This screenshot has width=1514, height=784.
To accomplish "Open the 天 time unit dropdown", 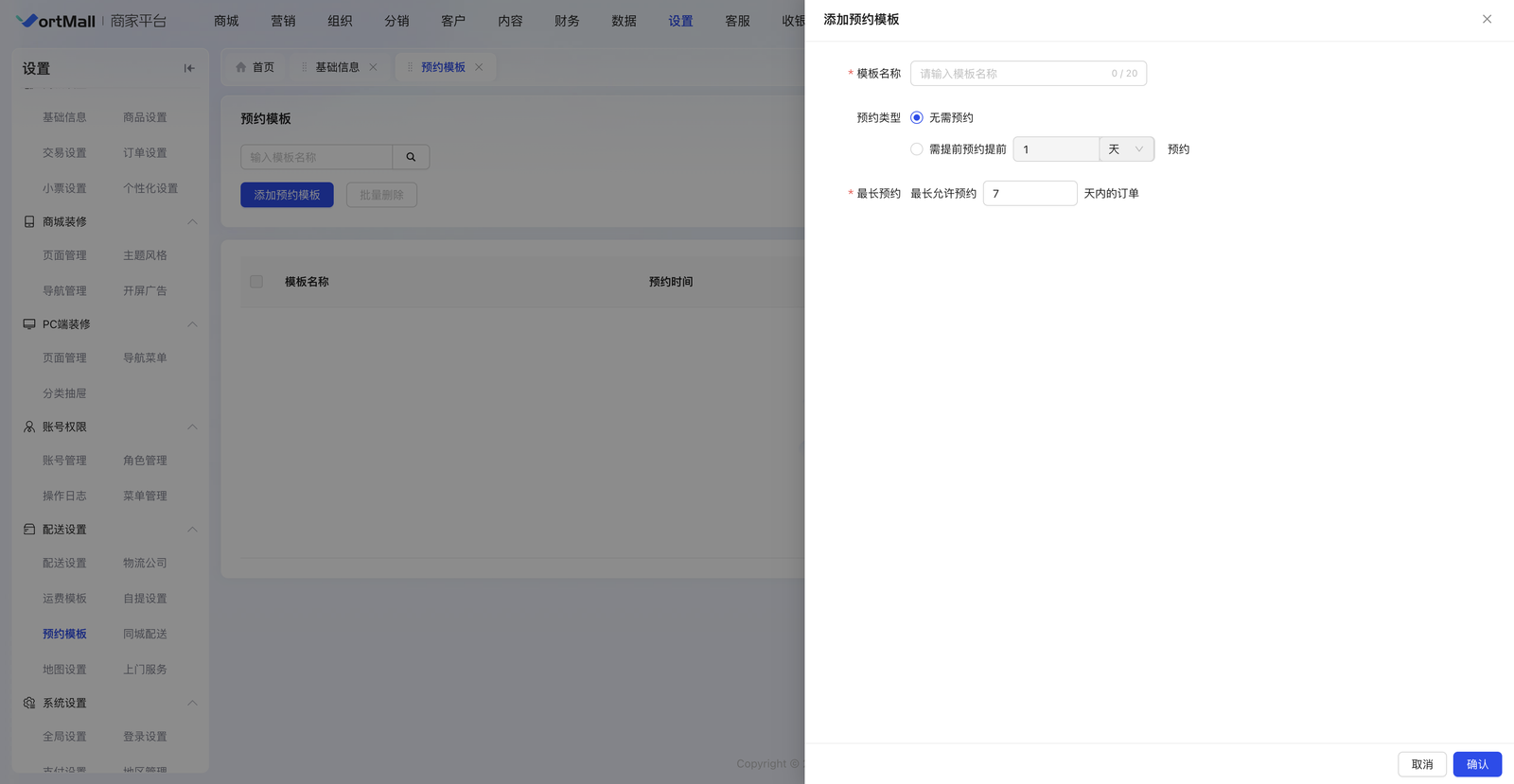I will point(1126,149).
